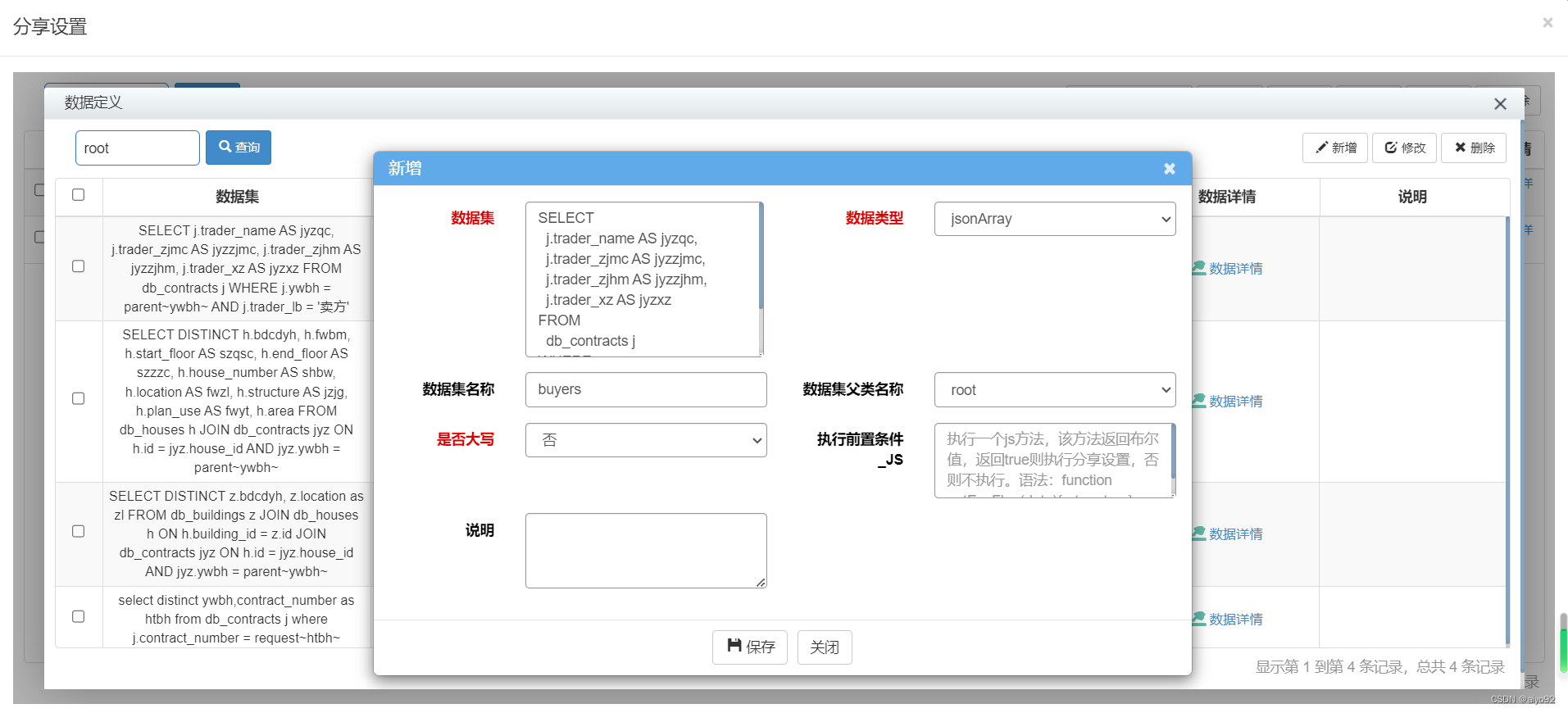Click the SQL cell mentioning request~htbh~

pyautogui.click(x=236, y=620)
